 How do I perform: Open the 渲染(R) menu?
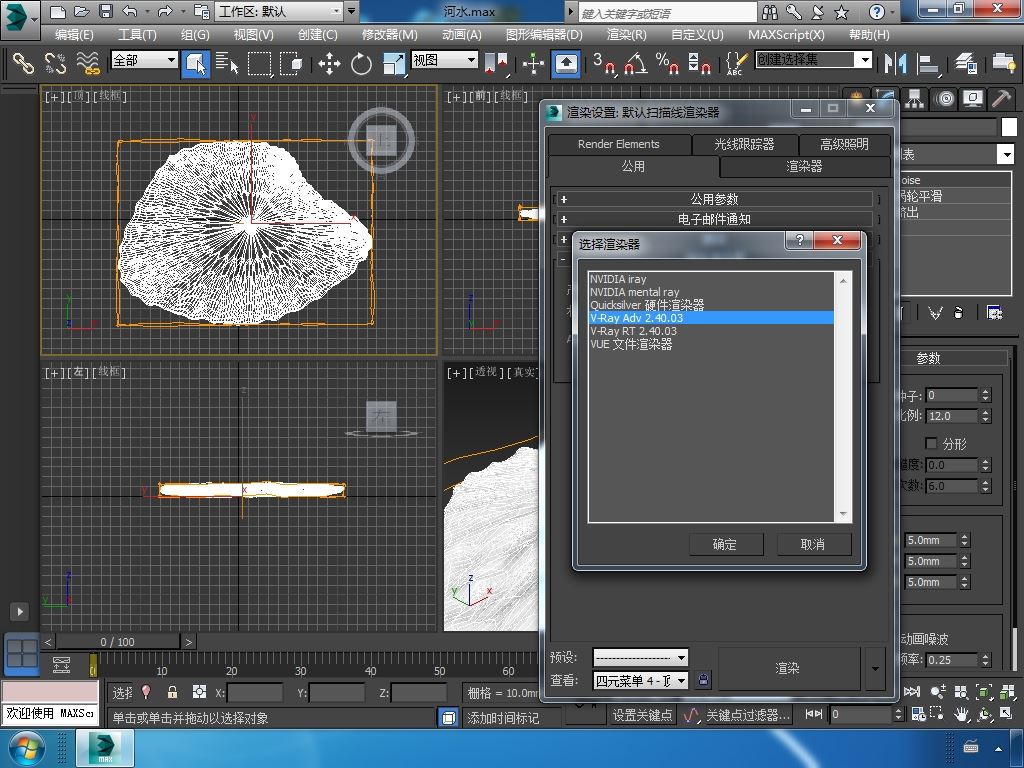point(626,35)
